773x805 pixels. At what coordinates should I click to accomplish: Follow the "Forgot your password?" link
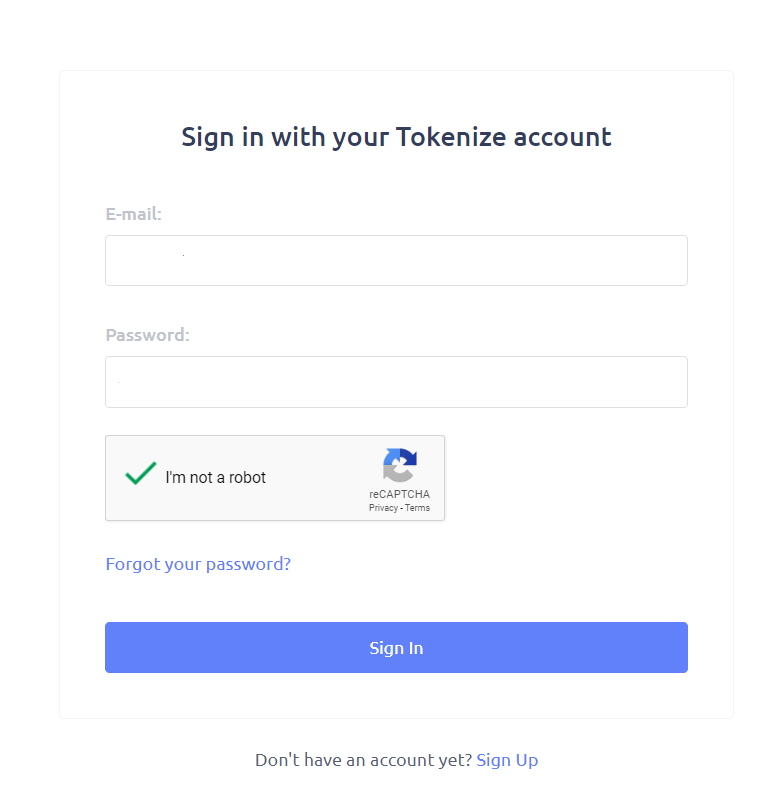(x=198, y=564)
